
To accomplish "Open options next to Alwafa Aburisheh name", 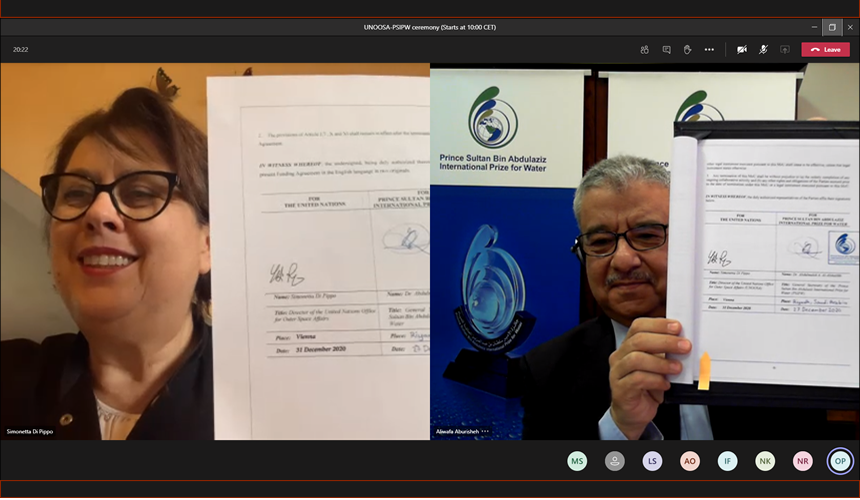I will tap(485, 431).
